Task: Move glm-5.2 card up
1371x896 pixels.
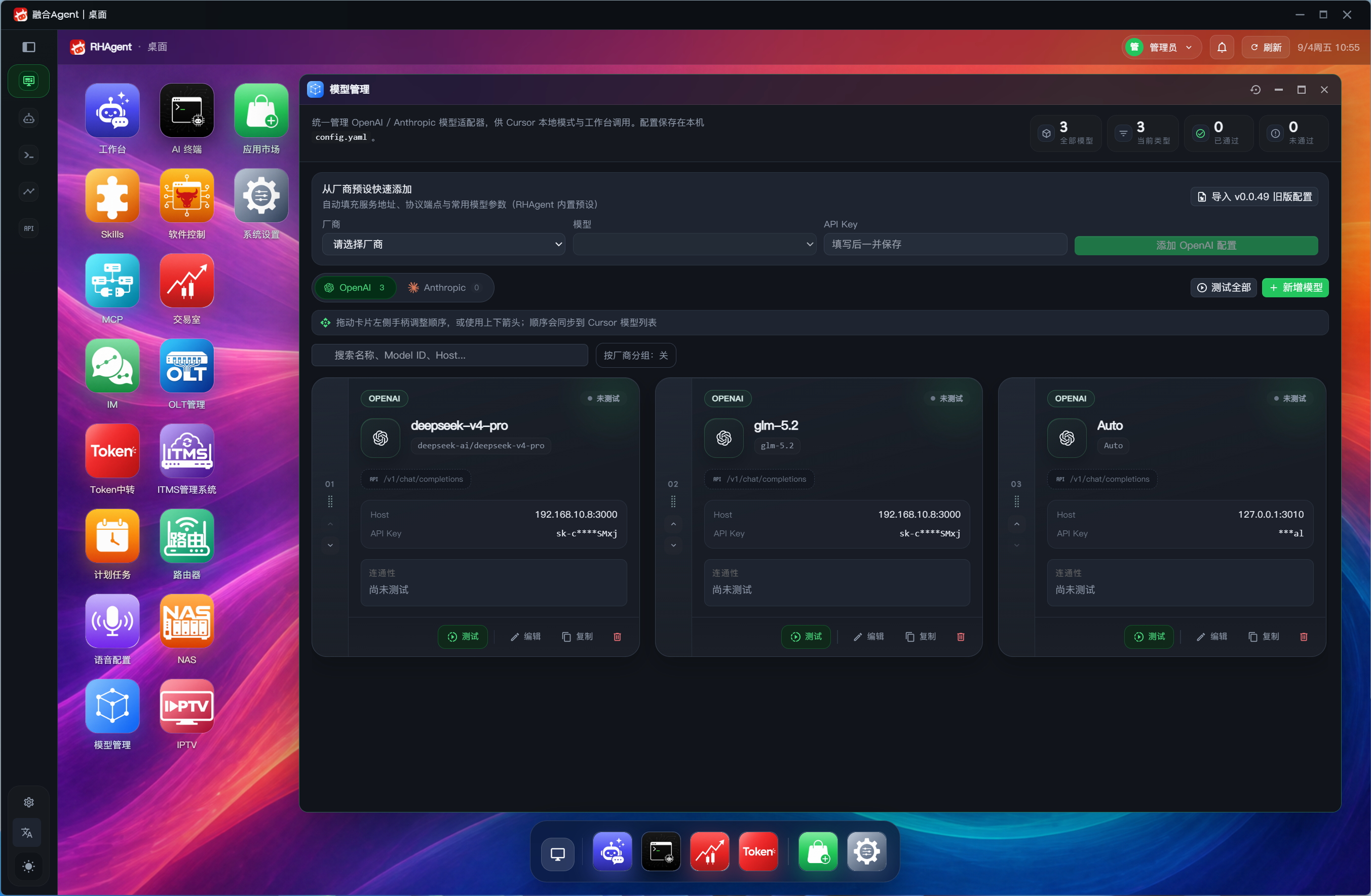Action: coord(673,524)
